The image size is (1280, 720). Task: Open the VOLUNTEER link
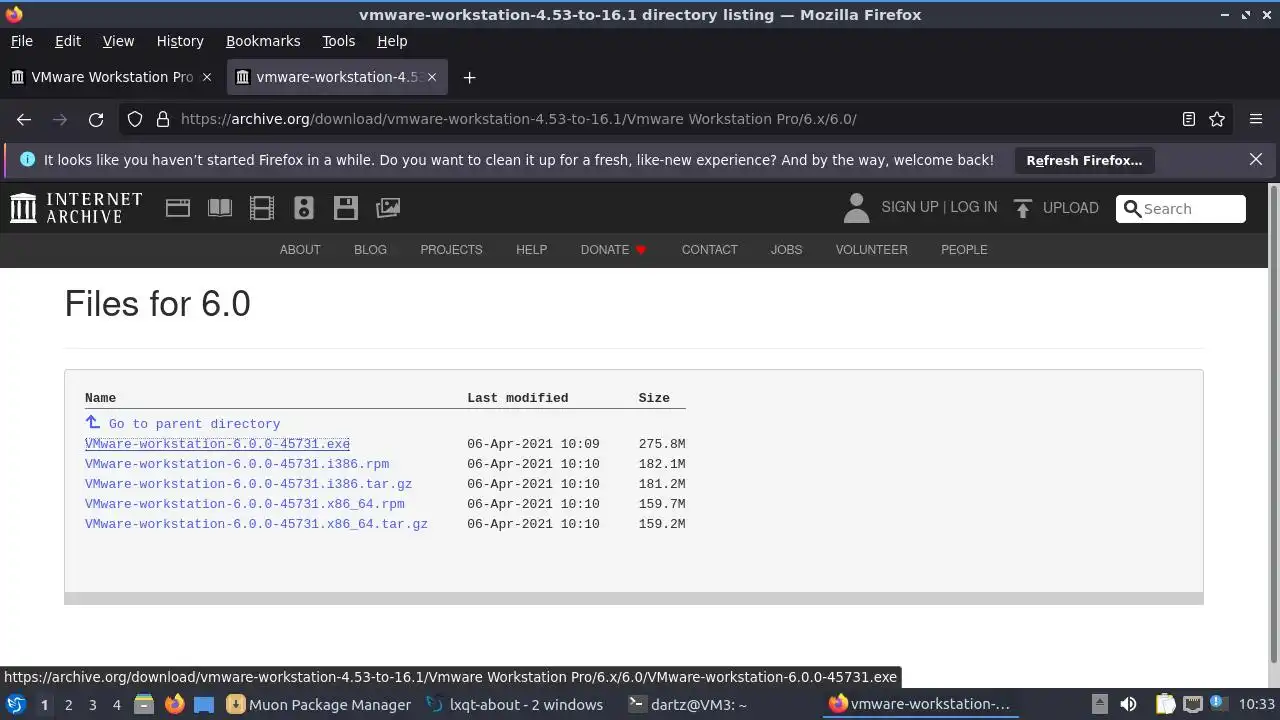(x=872, y=250)
